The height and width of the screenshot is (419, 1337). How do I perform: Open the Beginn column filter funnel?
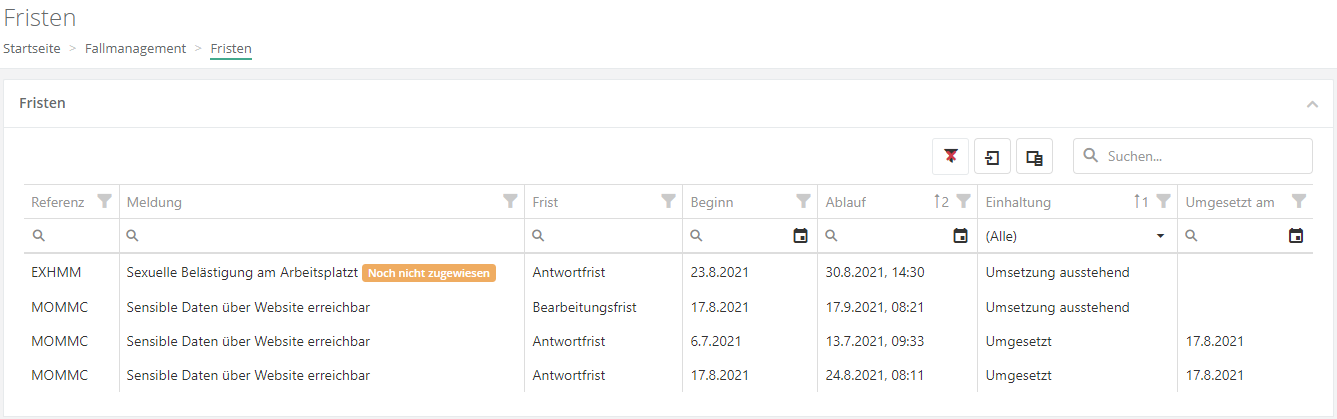803,202
